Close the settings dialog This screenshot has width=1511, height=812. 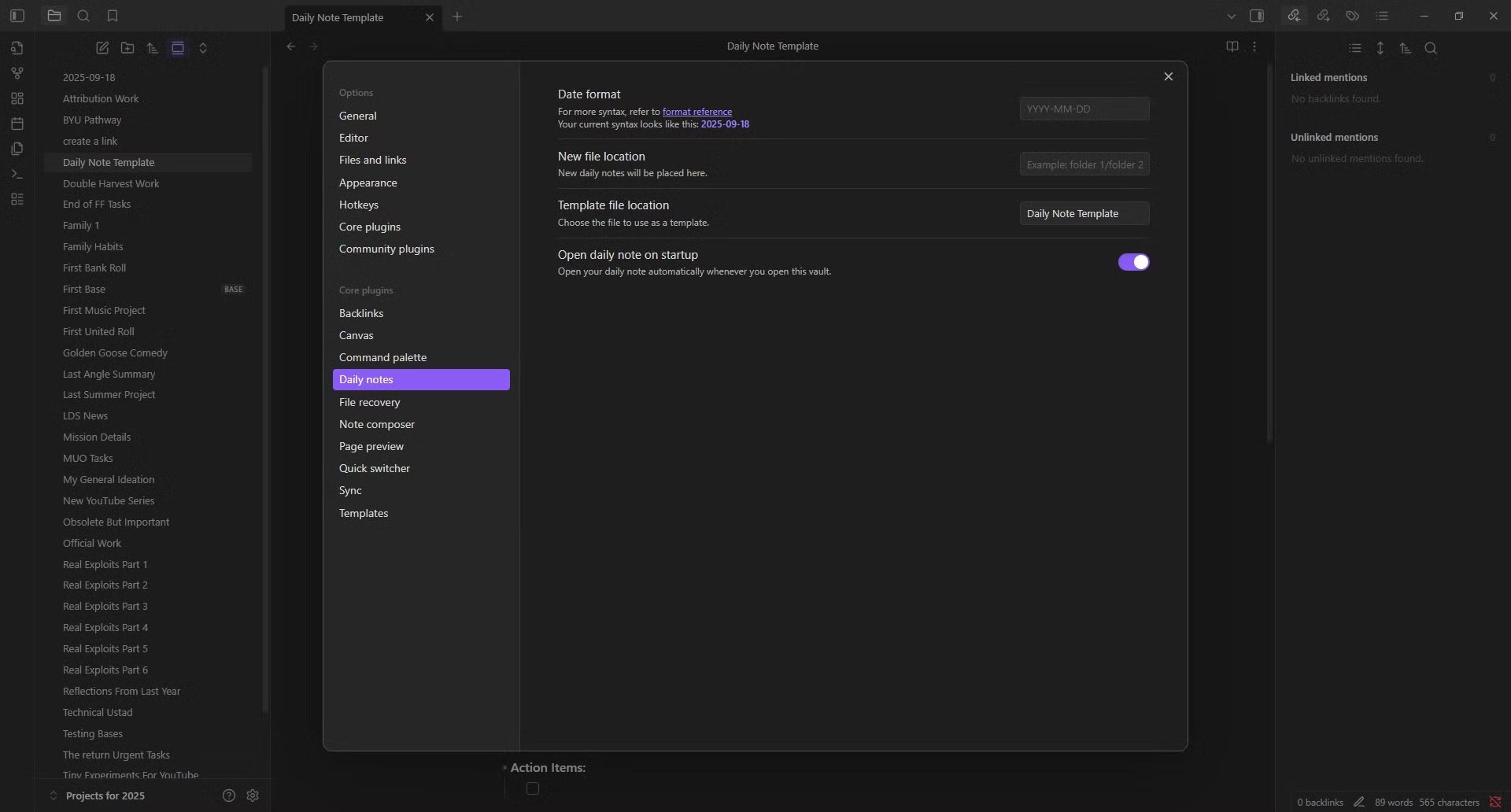[1168, 76]
